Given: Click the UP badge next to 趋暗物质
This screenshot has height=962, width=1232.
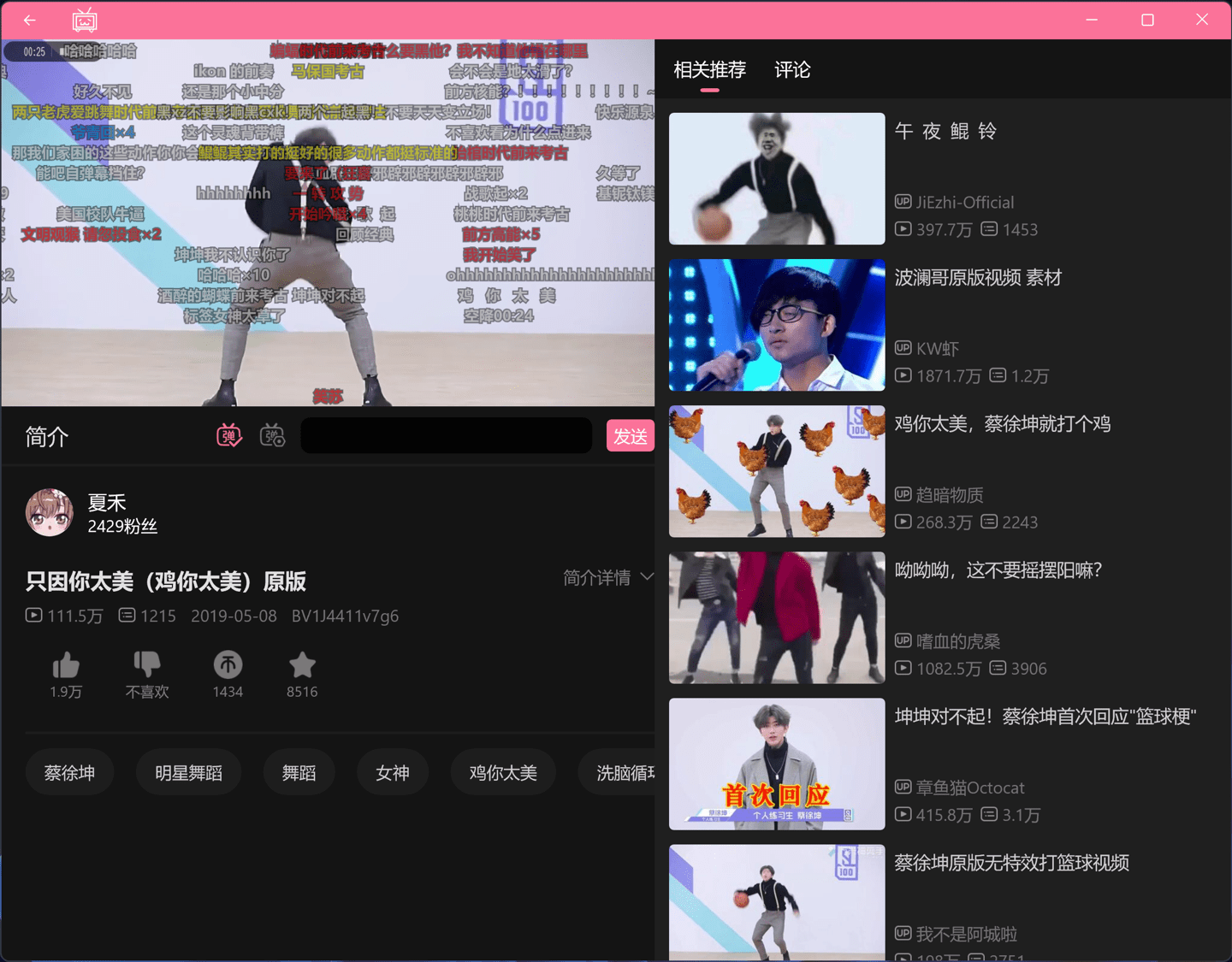Looking at the screenshot, I should [x=904, y=494].
